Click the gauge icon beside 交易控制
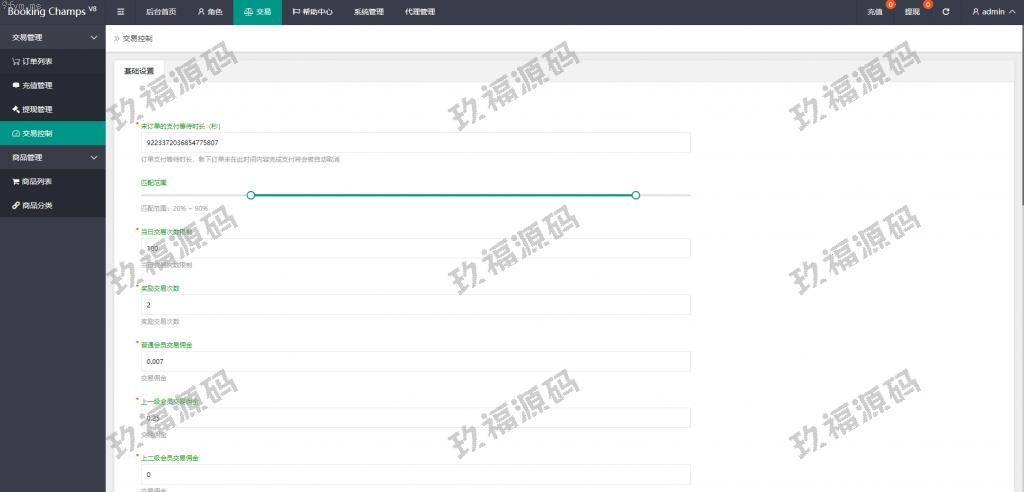The image size is (1024, 492). click(x=16, y=133)
